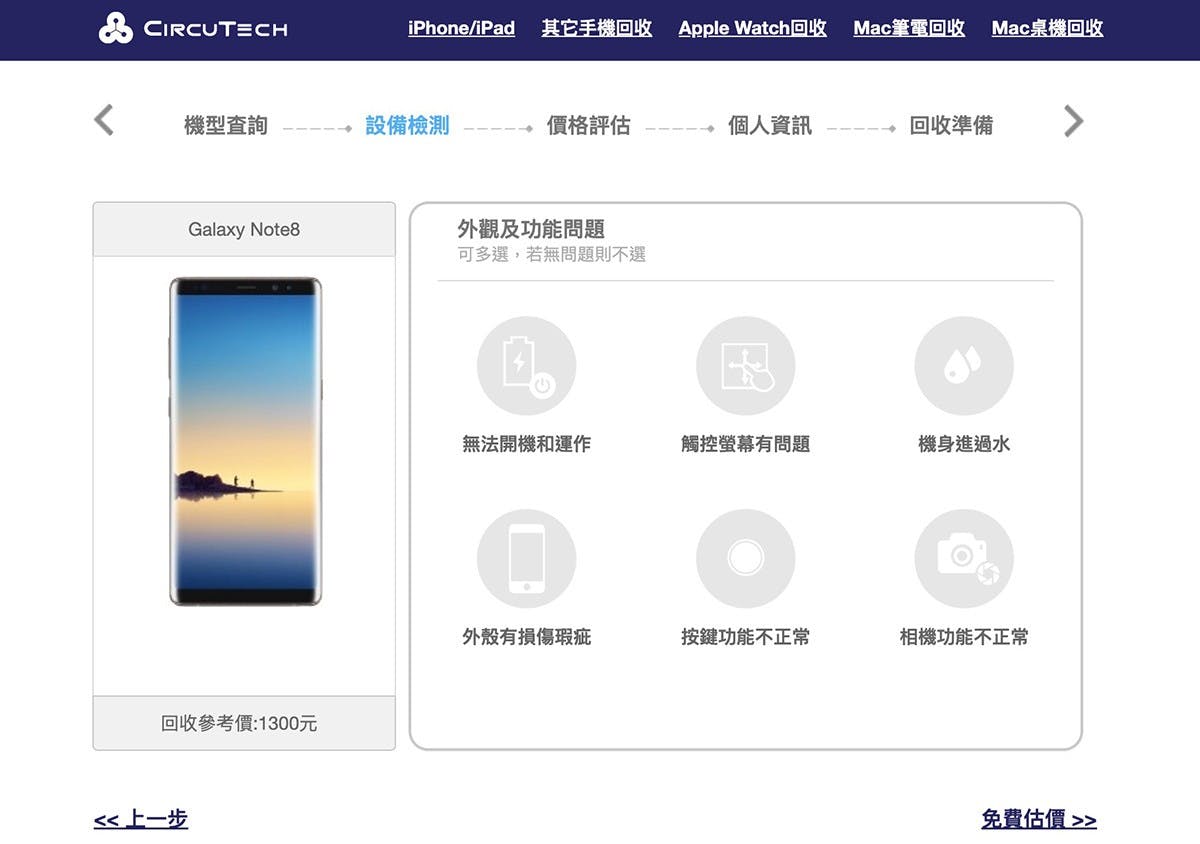Select the button malfunction circle icon
The height and width of the screenshot is (844, 1200).
pos(745,559)
